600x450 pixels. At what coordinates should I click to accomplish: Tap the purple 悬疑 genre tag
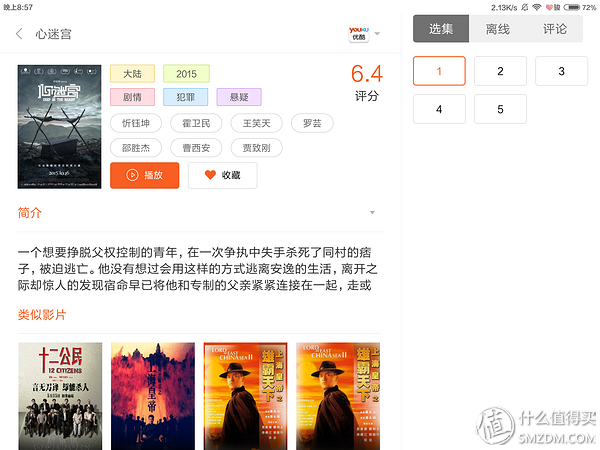click(238, 97)
